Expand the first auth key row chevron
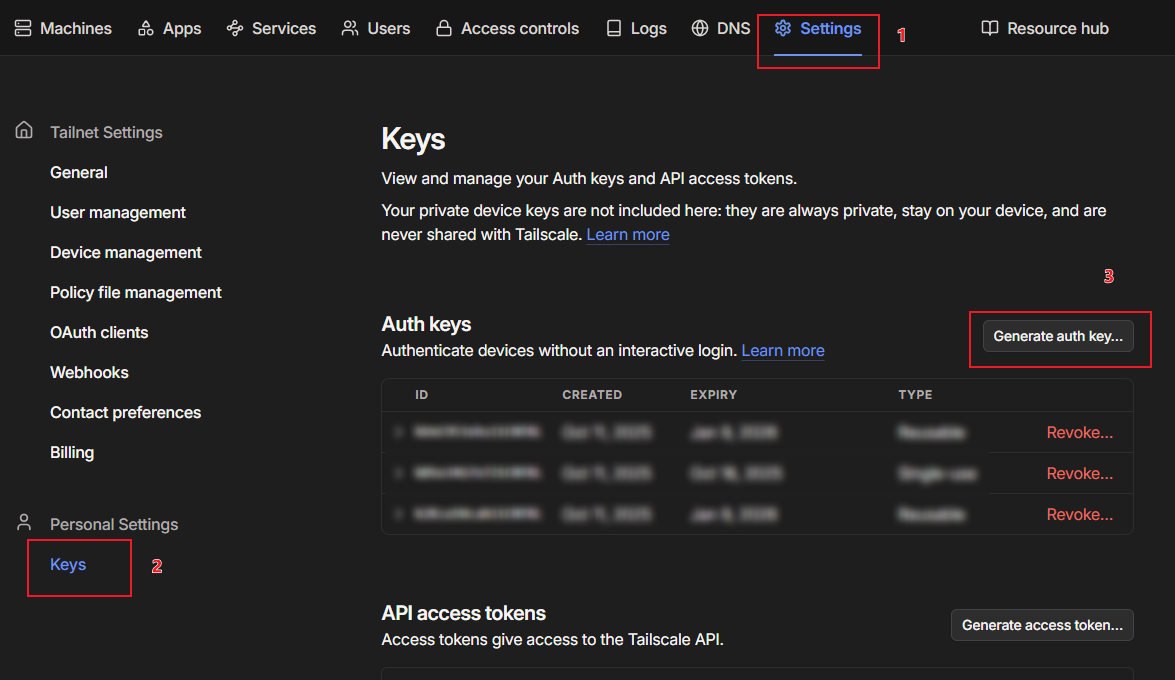The image size is (1175, 680). coord(398,433)
